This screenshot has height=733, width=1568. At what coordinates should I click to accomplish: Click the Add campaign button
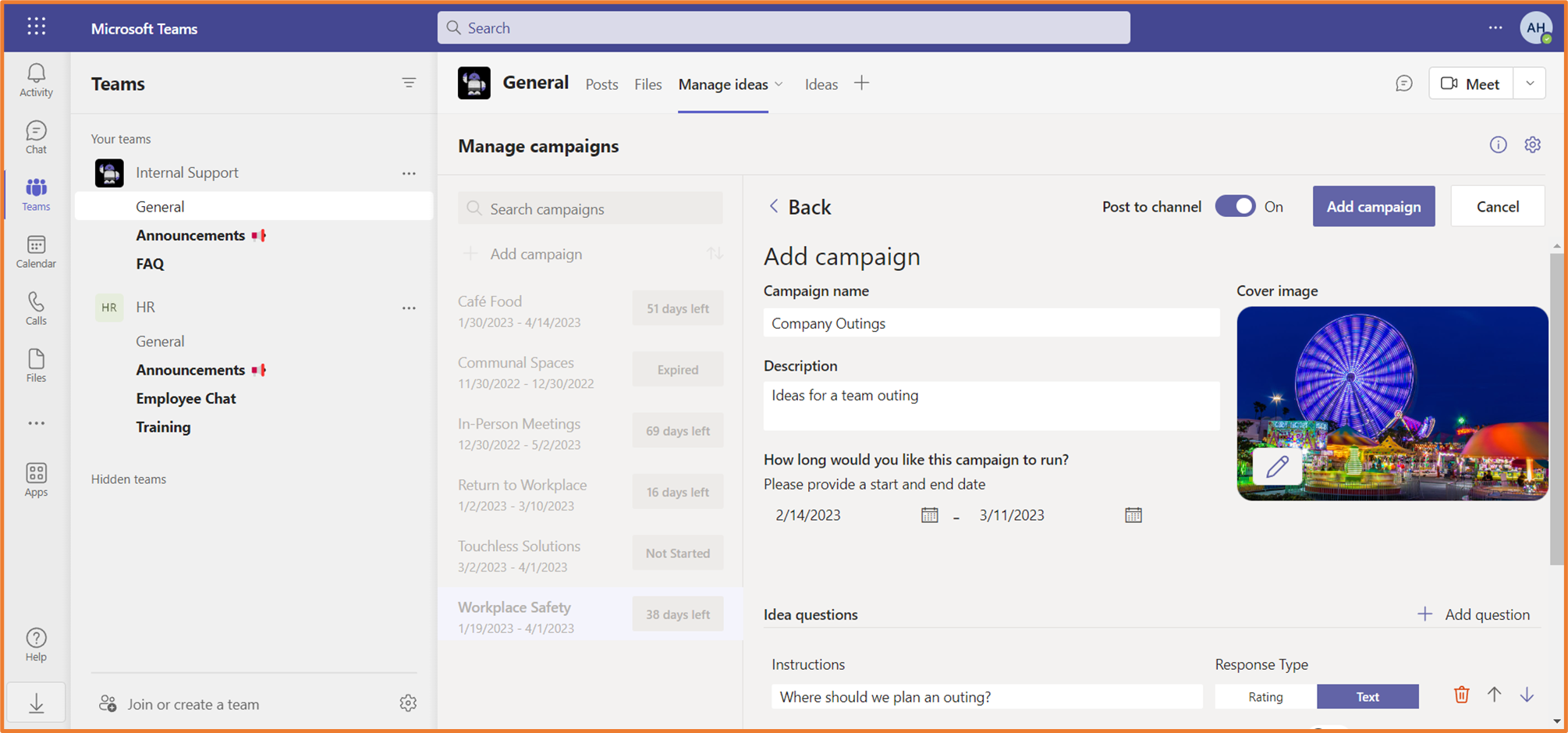1373,206
